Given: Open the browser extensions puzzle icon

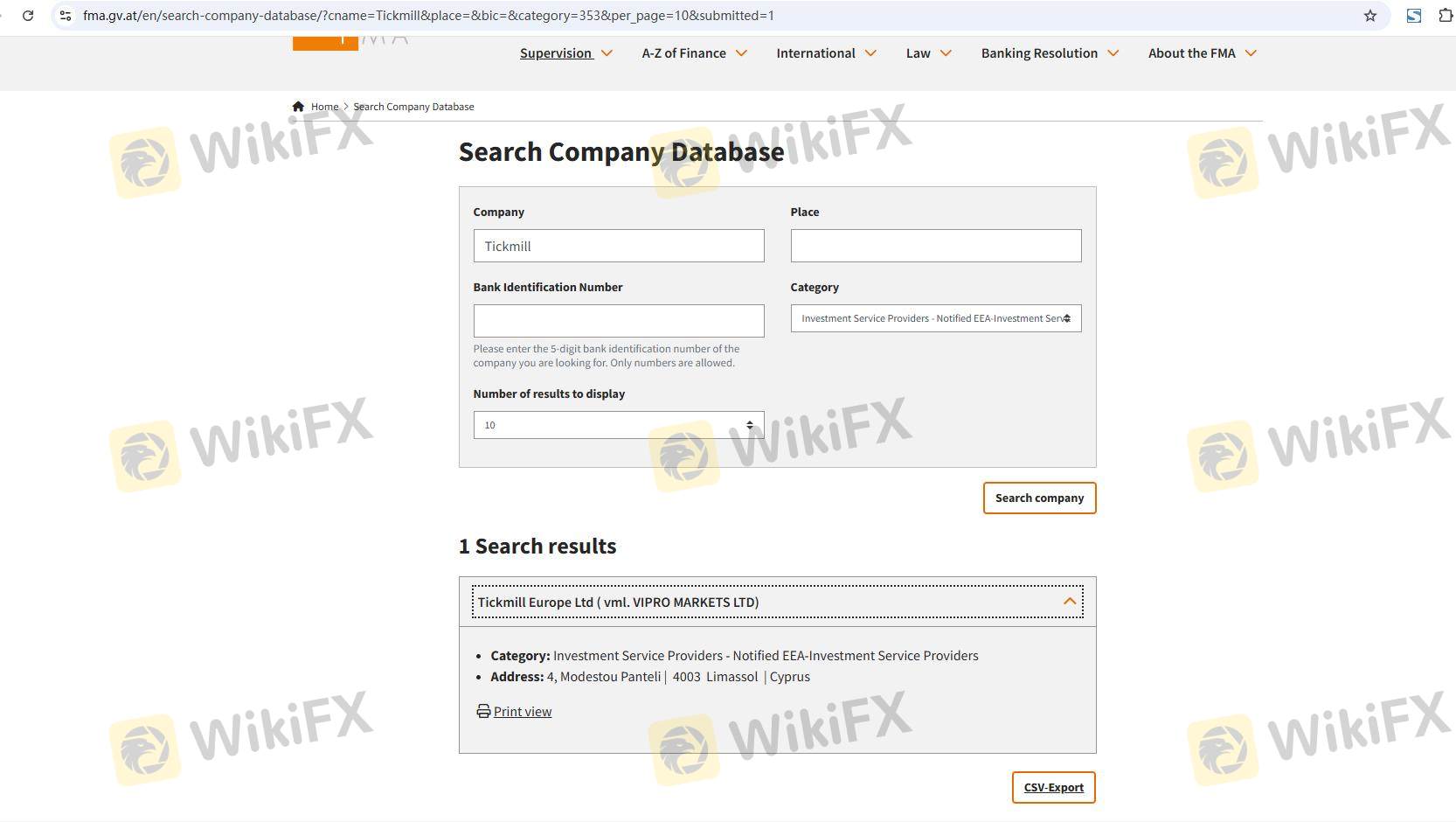Looking at the screenshot, I should point(1445,16).
